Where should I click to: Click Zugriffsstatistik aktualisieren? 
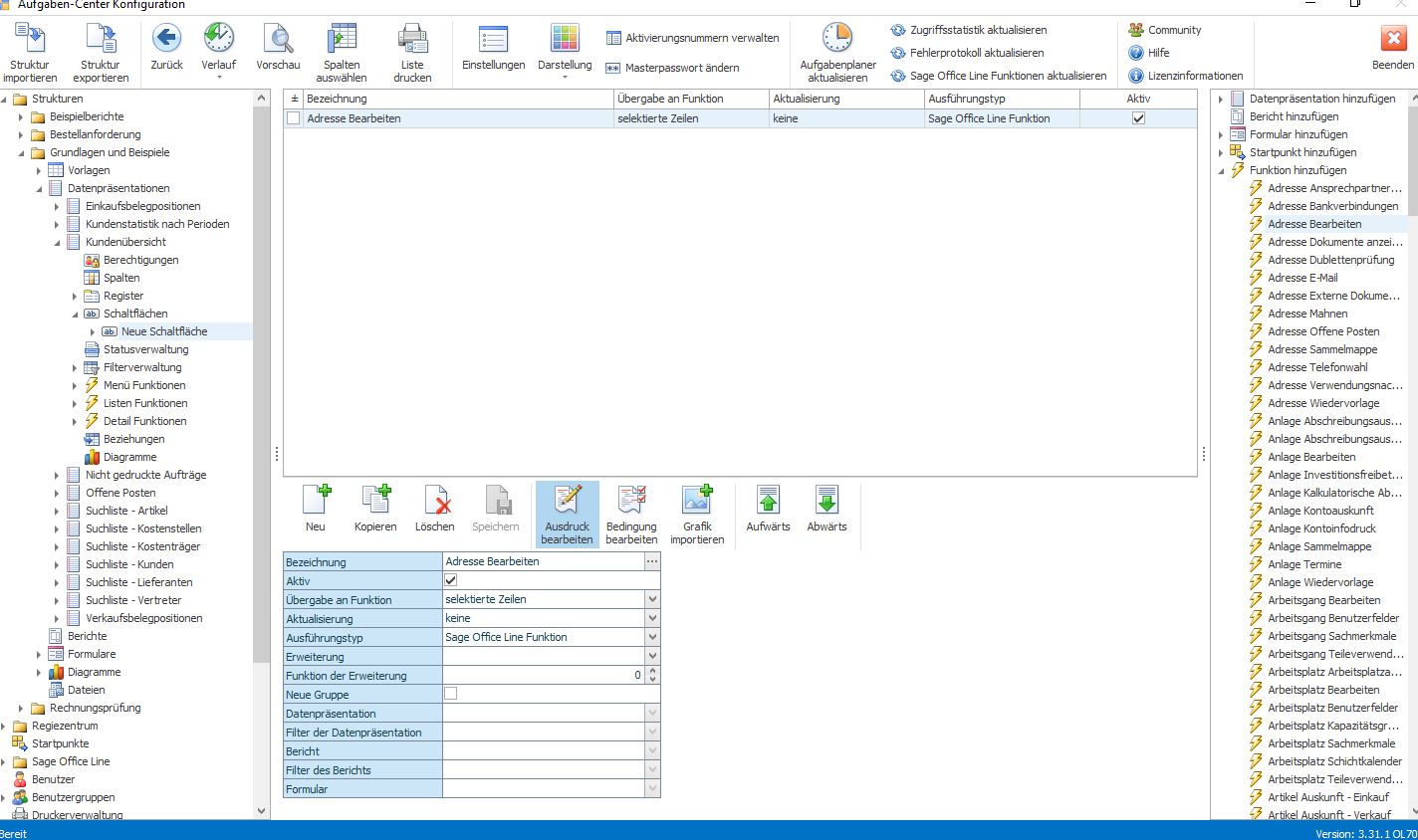[969, 30]
